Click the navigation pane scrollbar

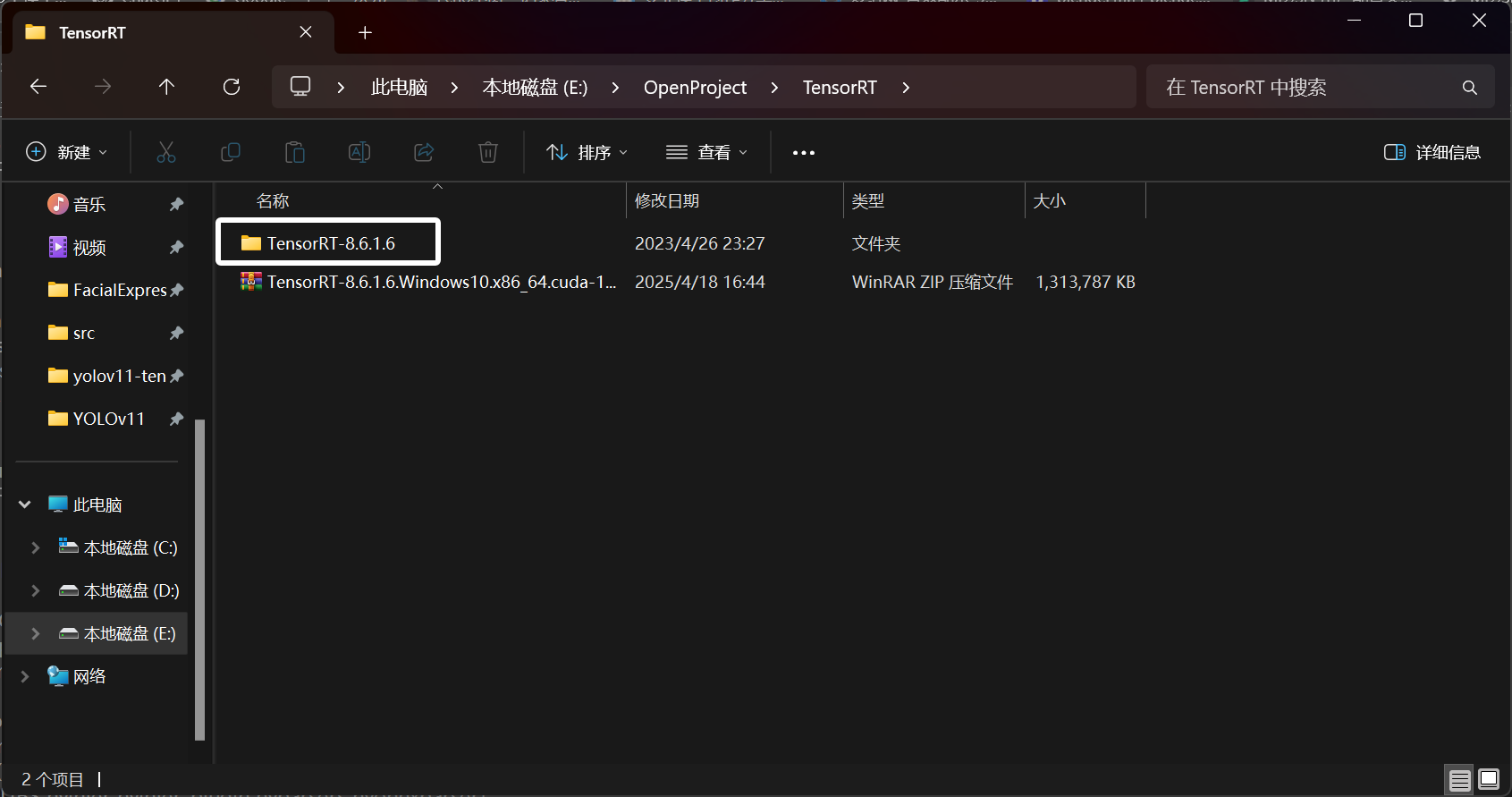tap(199, 580)
